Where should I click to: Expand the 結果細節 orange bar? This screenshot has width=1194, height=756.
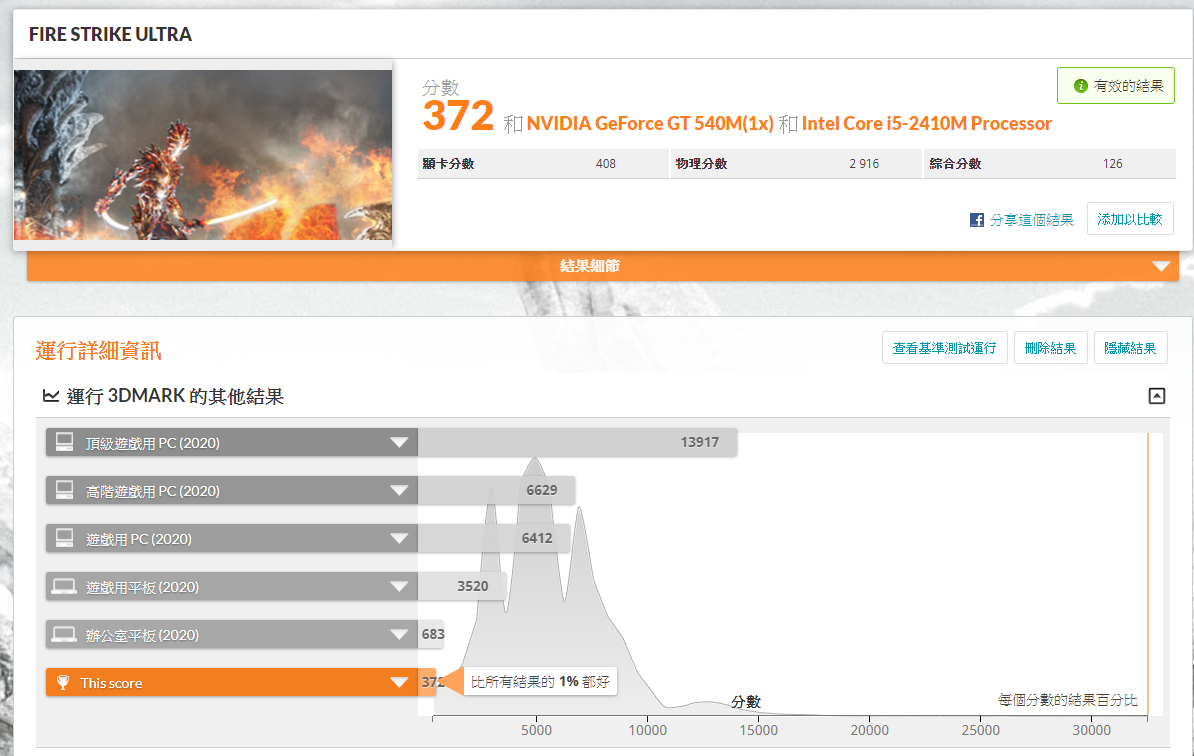point(602,266)
